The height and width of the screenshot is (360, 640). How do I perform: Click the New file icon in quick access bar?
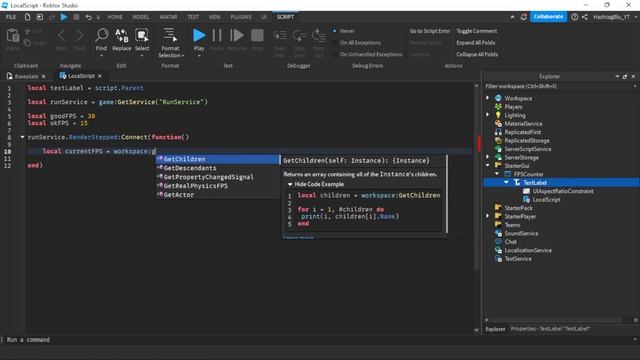pyautogui.click(x=27, y=17)
